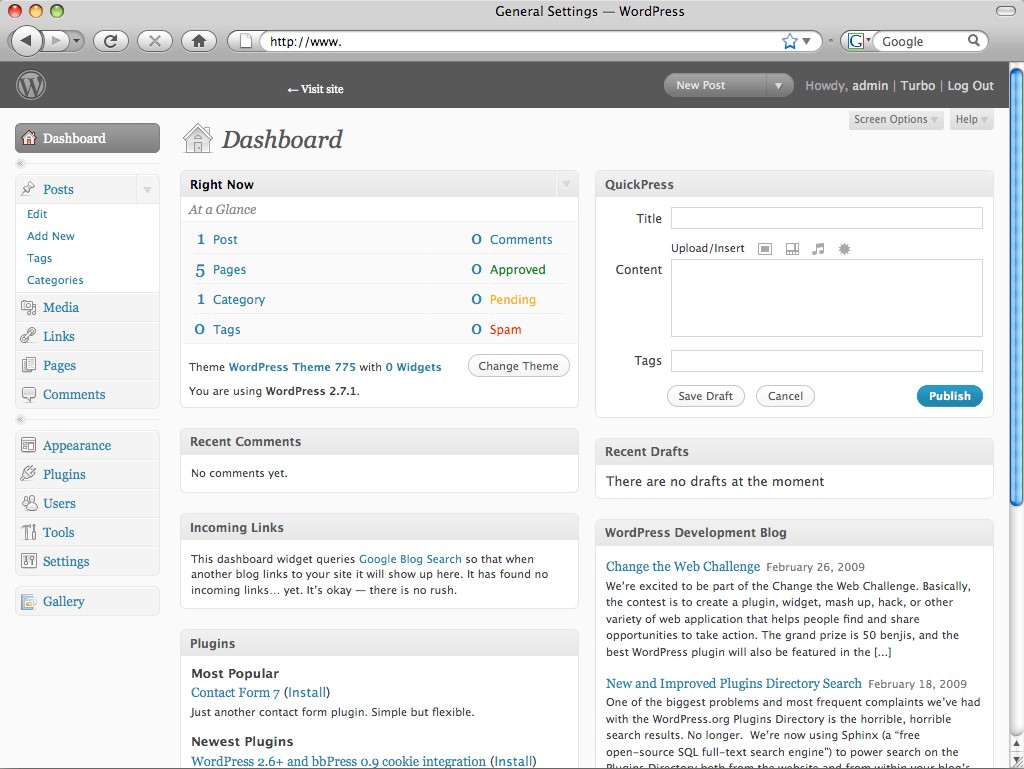
Task: Click the Turbo link
Action: 918,86
